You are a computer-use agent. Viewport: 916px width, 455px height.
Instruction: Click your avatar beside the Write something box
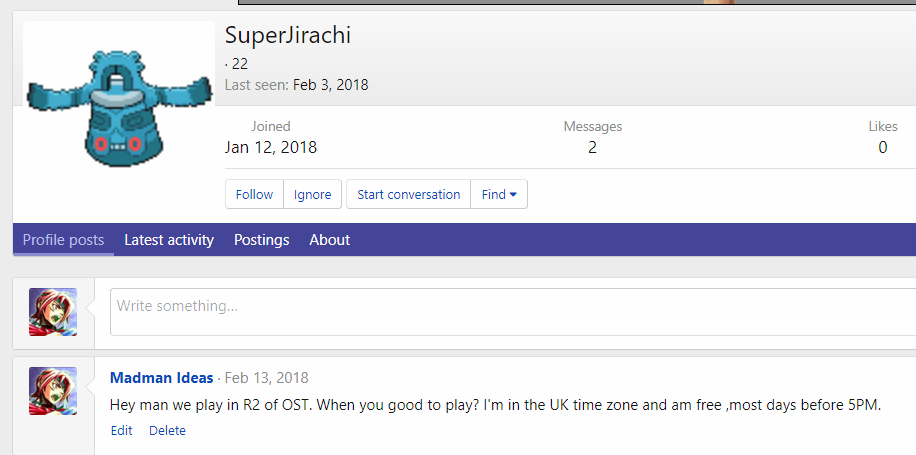[x=53, y=312]
